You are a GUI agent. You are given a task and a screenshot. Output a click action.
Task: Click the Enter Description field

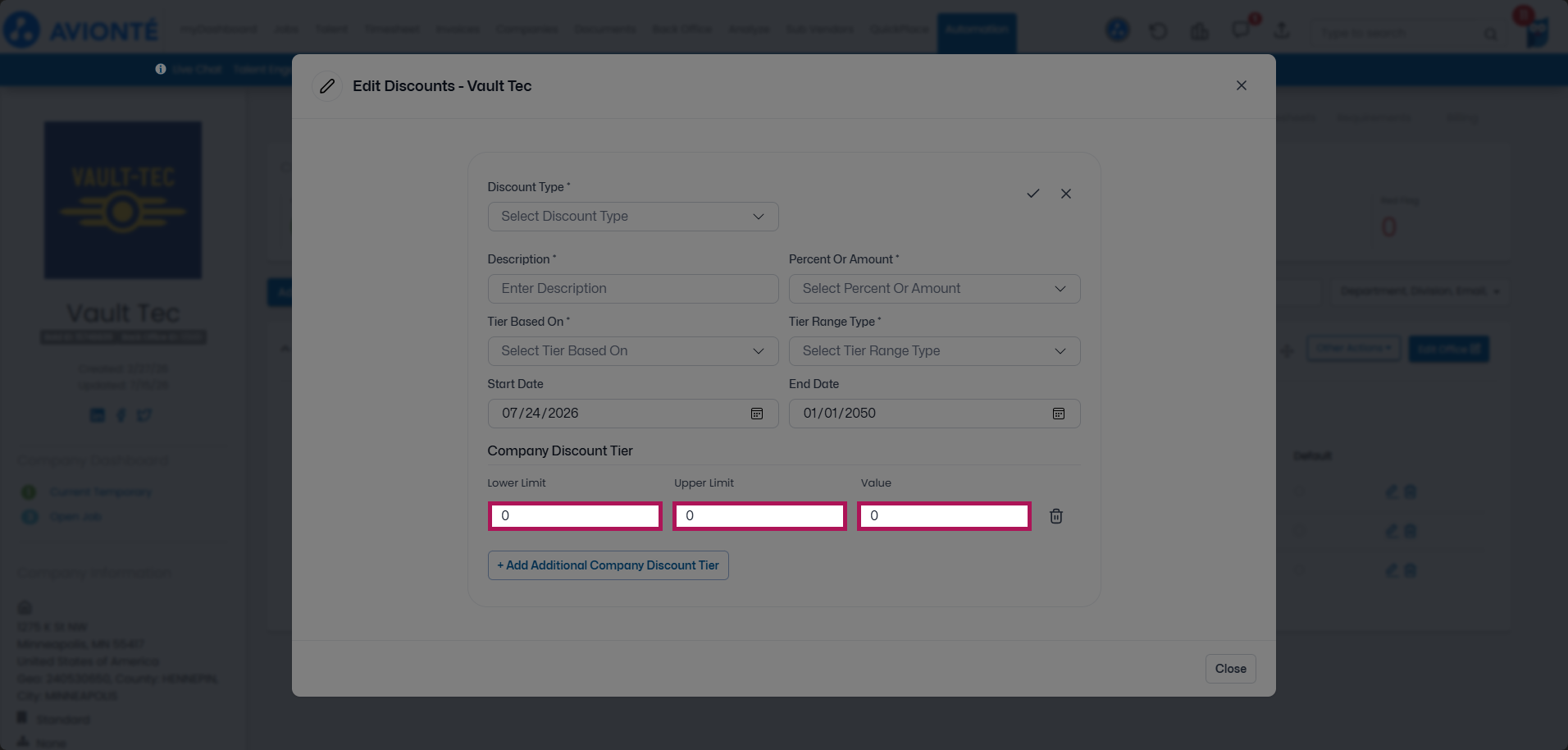click(633, 289)
